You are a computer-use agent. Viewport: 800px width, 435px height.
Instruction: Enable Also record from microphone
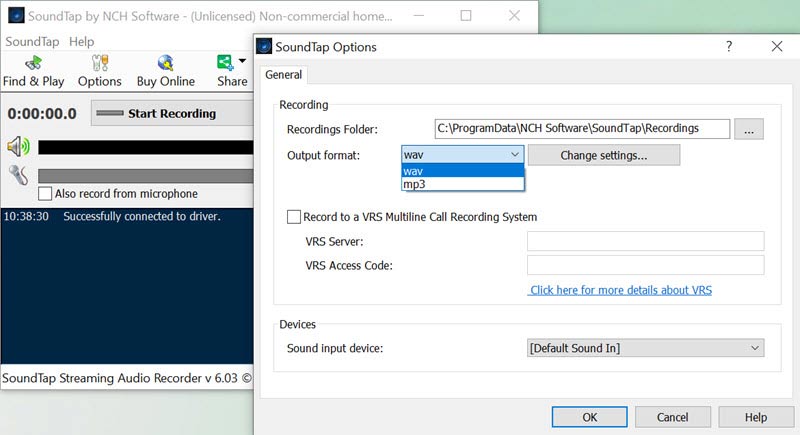[x=45, y=194]
